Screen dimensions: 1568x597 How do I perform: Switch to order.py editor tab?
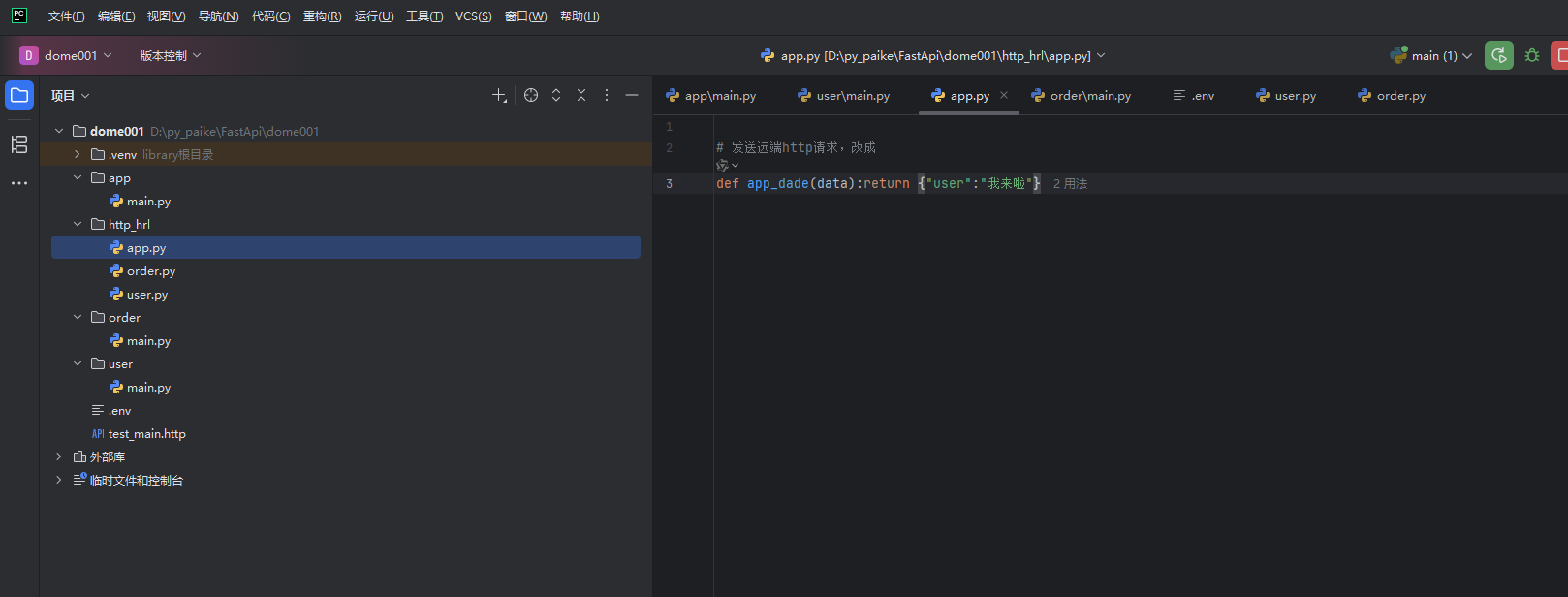pos(1392,95)
